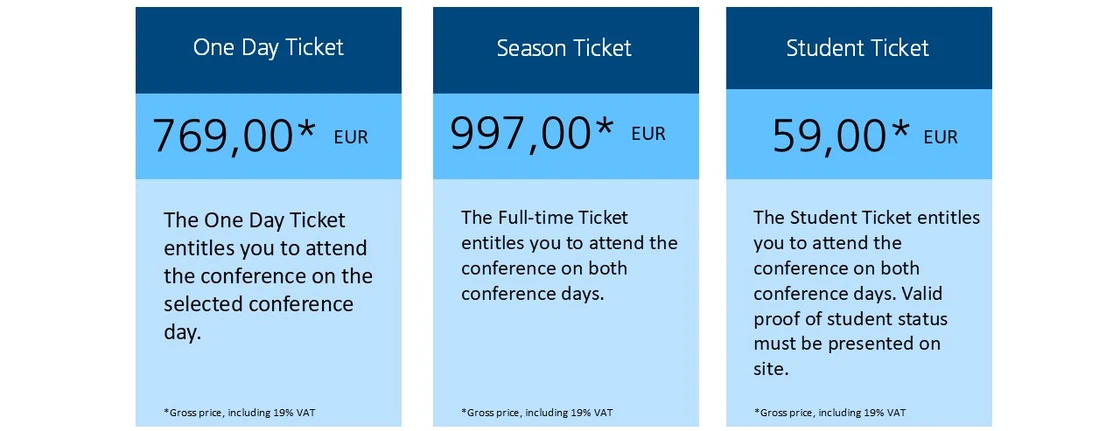Image resolution: width=1120 pixels, height=431 pixels.
Task: Click the 769,00 price figure
Action: (224, 136)
